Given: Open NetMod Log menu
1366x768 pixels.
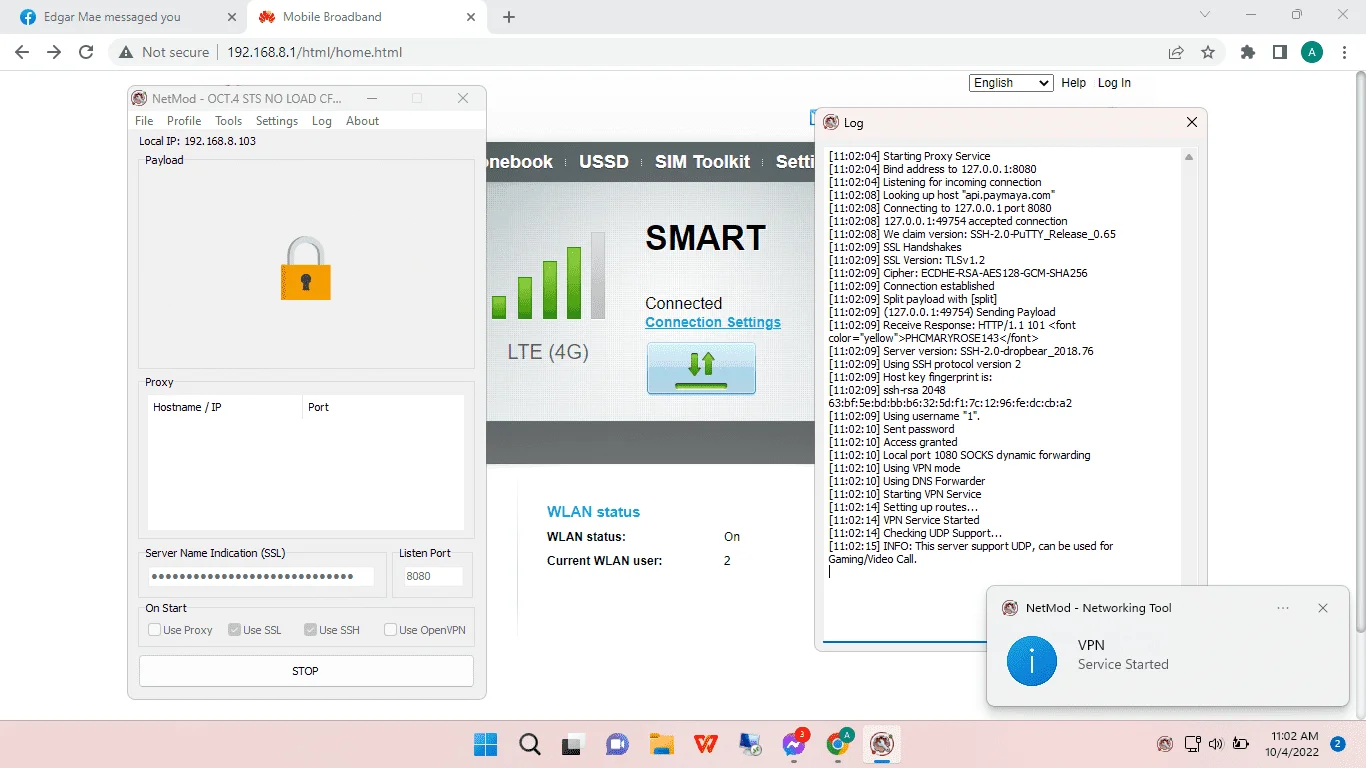Looking at the screenshot, I should (322, 121).
